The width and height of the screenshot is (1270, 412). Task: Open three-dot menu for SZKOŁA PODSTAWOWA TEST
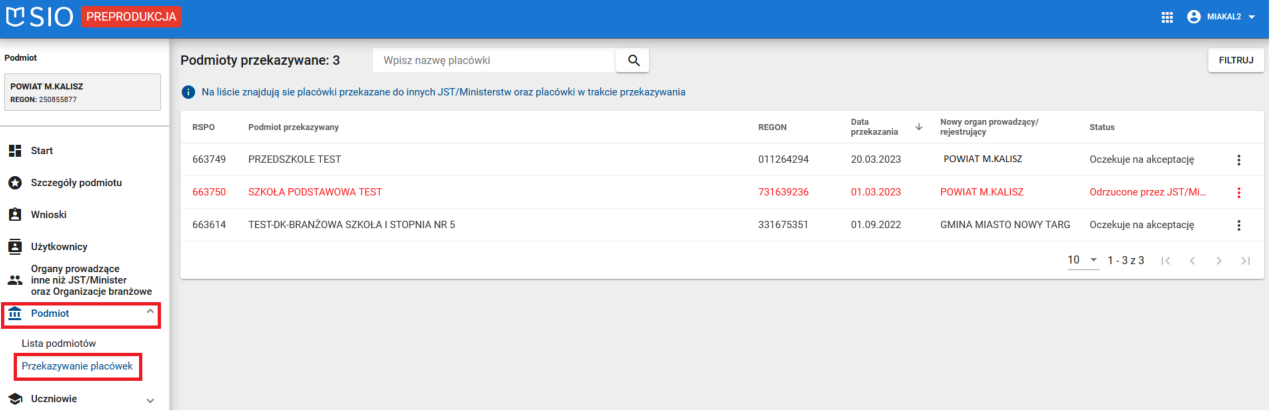pos(1239,193)
